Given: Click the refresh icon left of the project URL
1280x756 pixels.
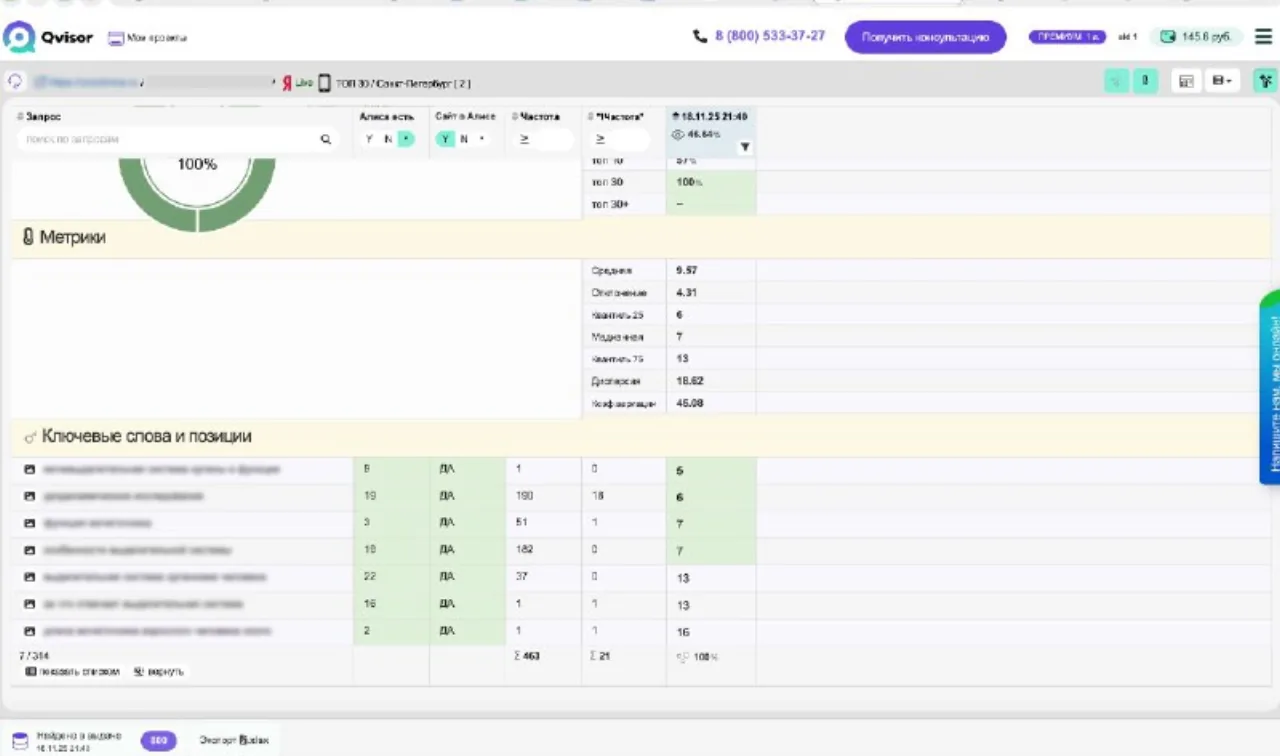Looking at the screenshot, I should pos(15,82).
